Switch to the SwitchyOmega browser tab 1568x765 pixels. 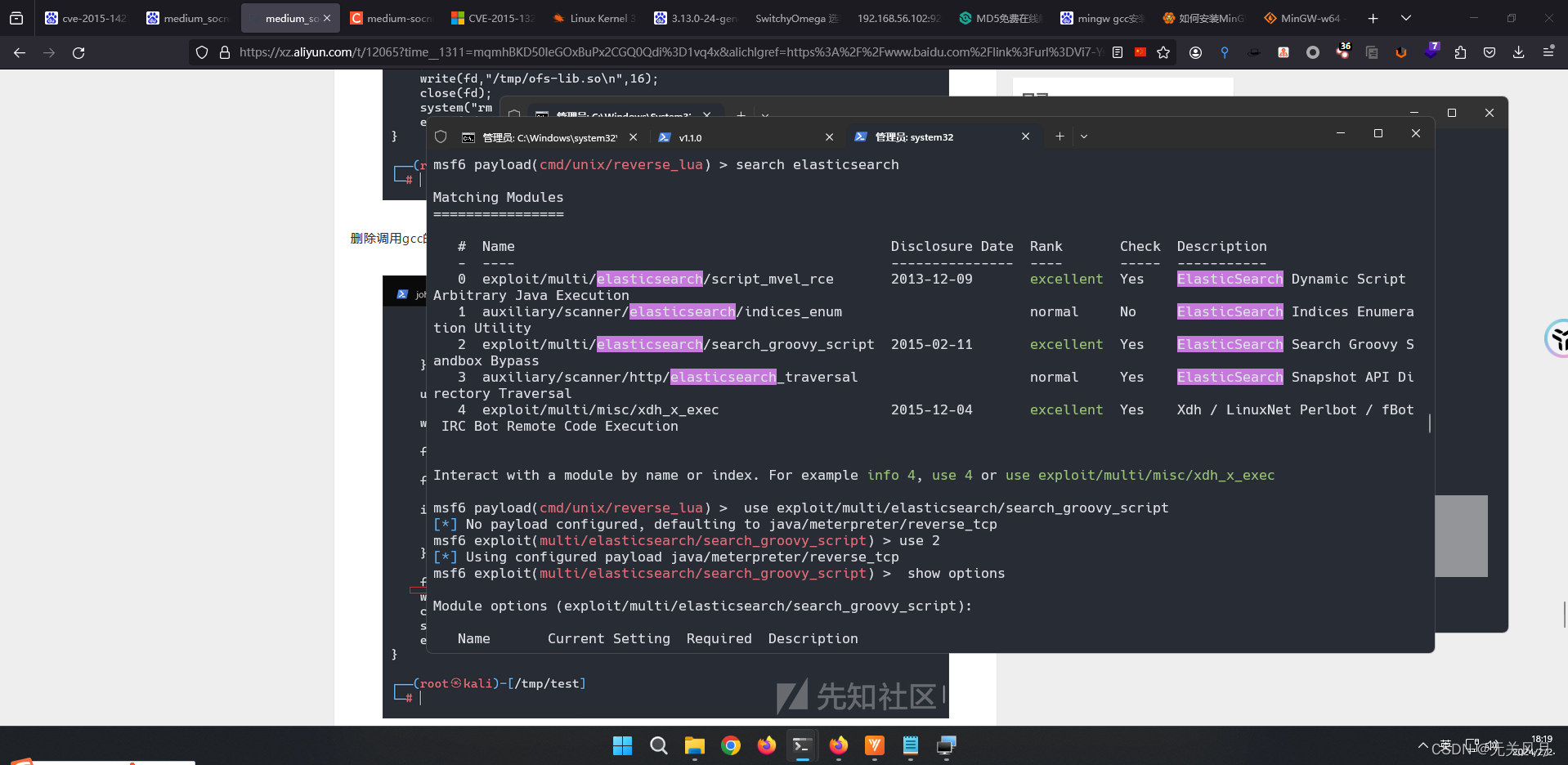pos(797,18)
